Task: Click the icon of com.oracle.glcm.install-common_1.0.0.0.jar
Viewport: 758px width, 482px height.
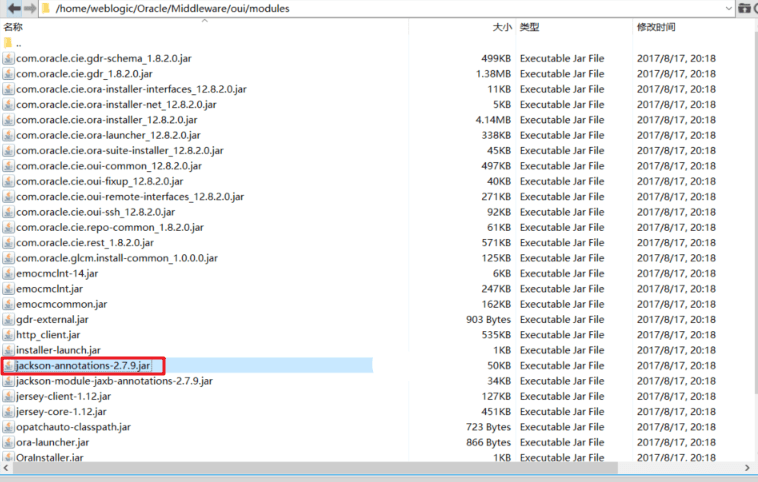Action: (x=8, y=258)
